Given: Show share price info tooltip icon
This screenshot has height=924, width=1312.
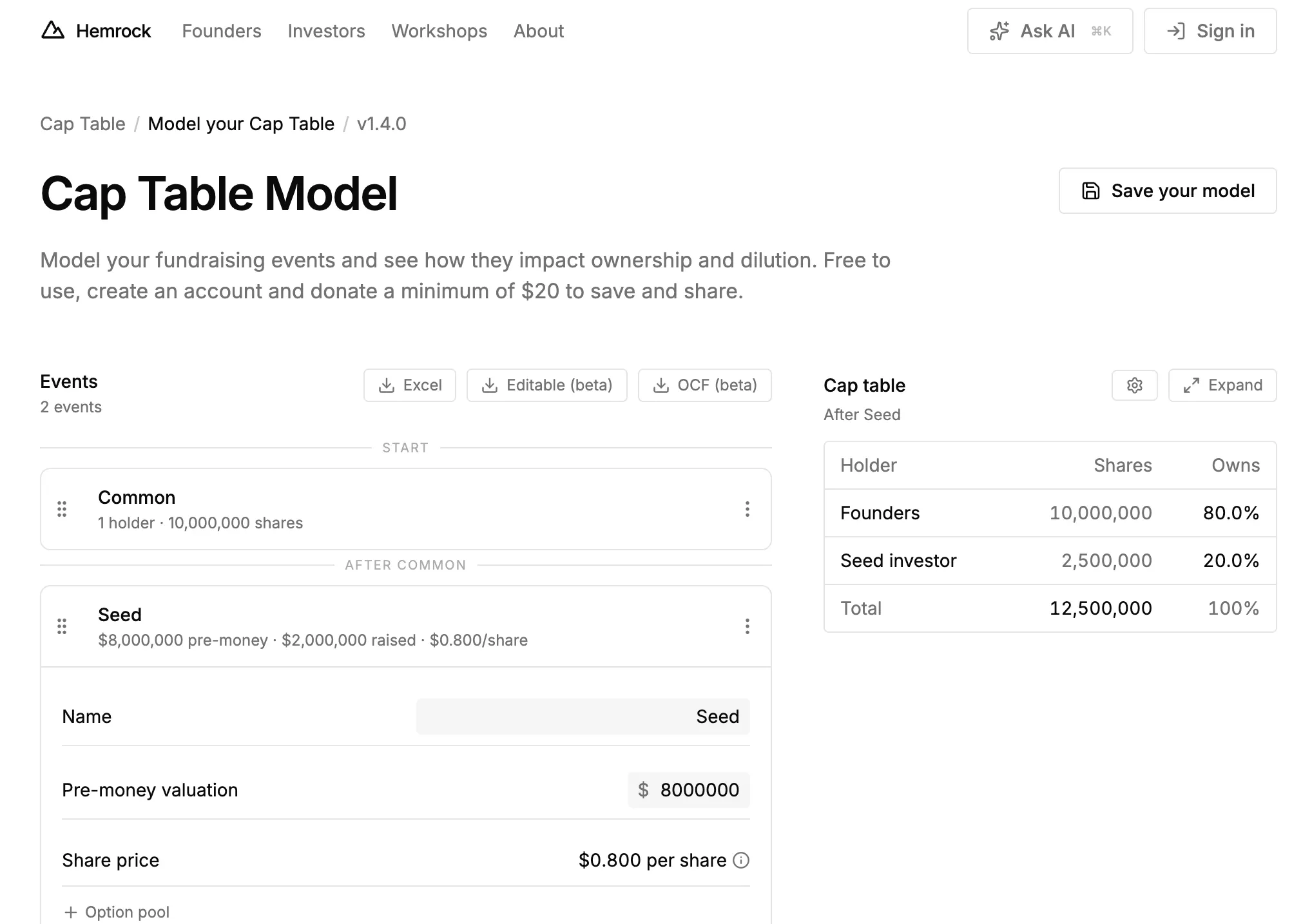Looking at the screenshot, I should pyautogui.click(x=741, y=860).
